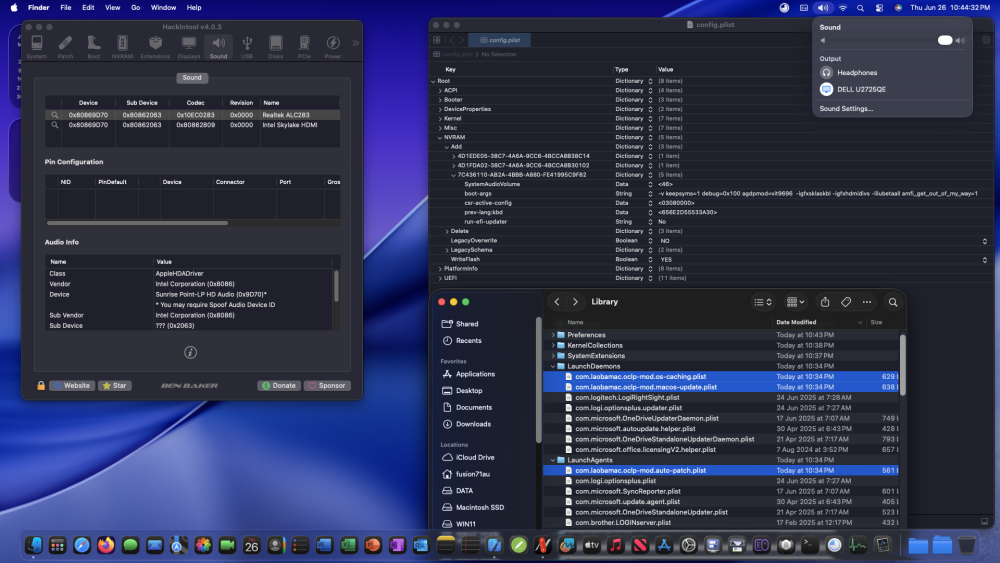Open Safari from the Dock
Viewport: 1000px width, 563px height.
coord(82,545)
